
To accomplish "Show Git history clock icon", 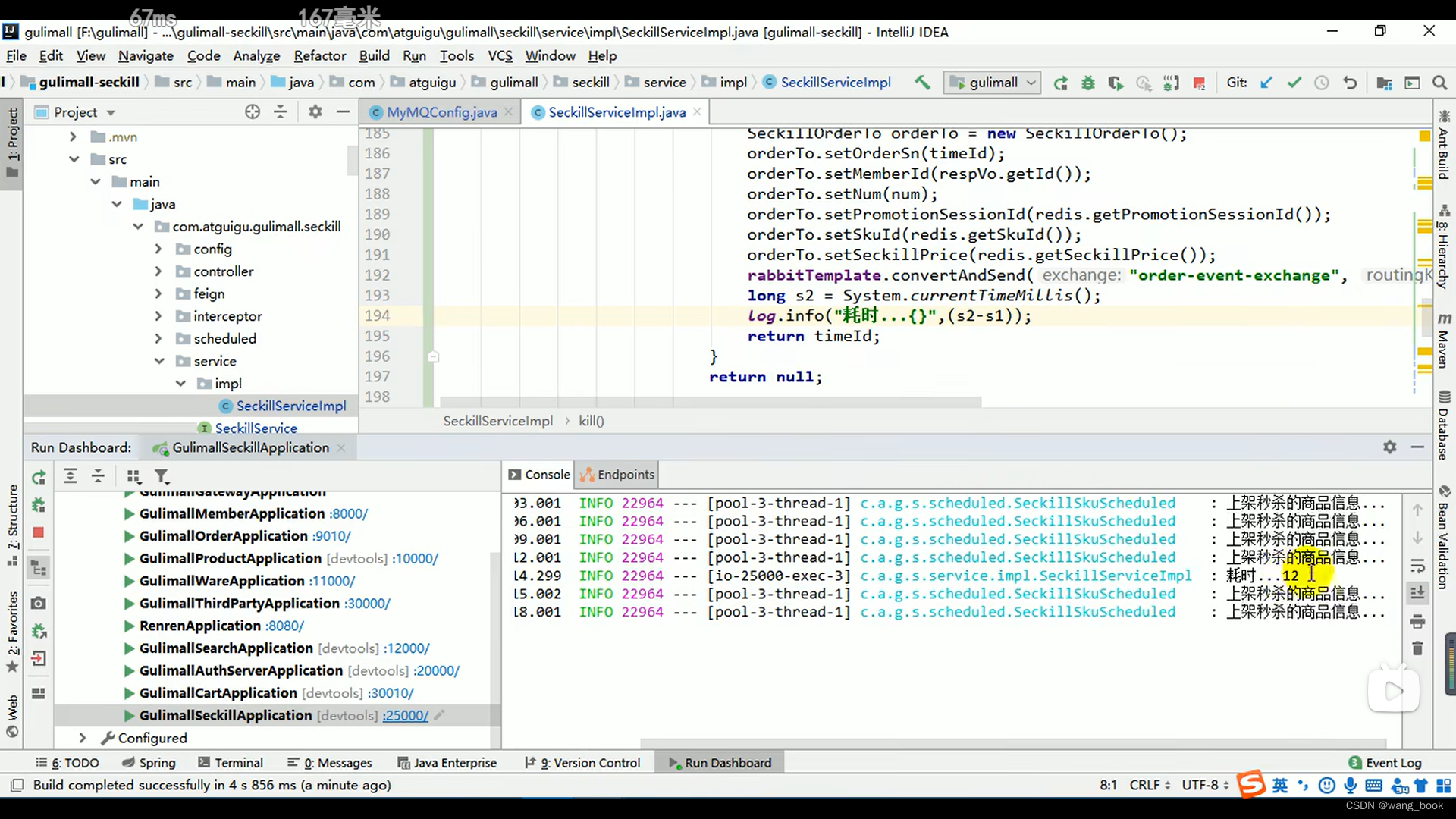I will click(x=1321, y=83).
